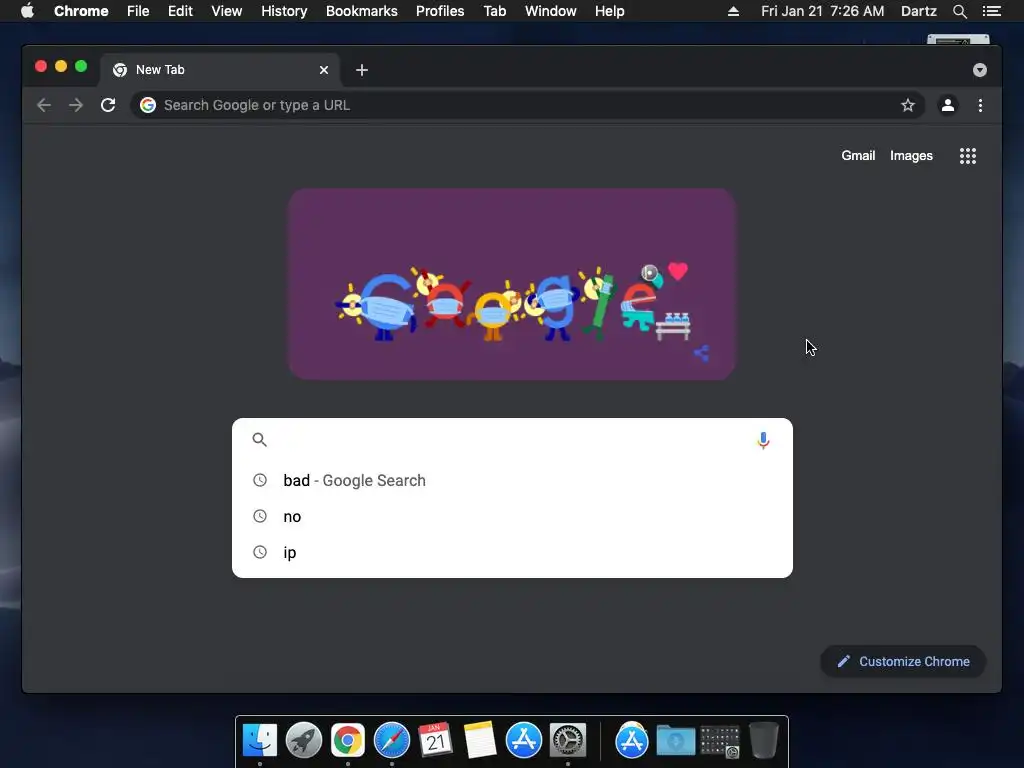Open the History menu
1024x768 pixels.
point(284,11)
